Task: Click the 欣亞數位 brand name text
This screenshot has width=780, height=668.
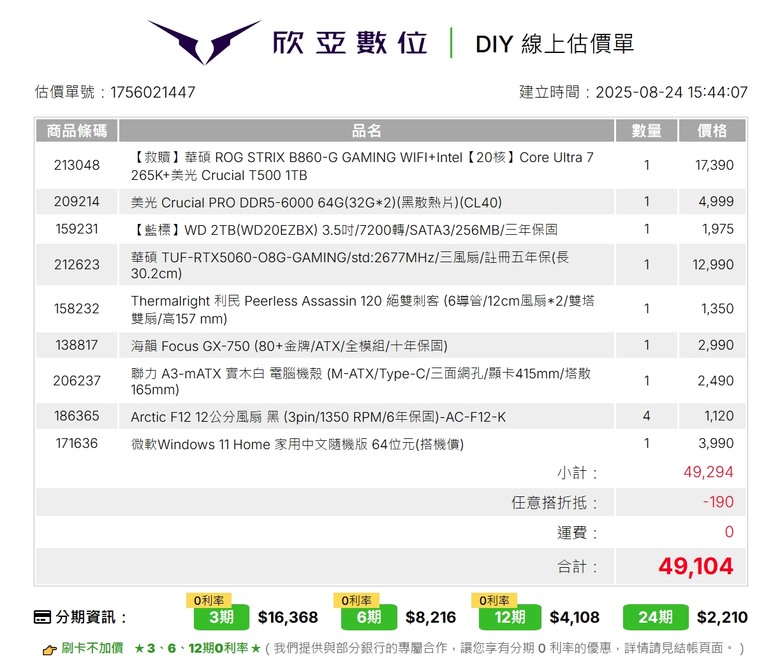Action: click(x=350, y=43)
